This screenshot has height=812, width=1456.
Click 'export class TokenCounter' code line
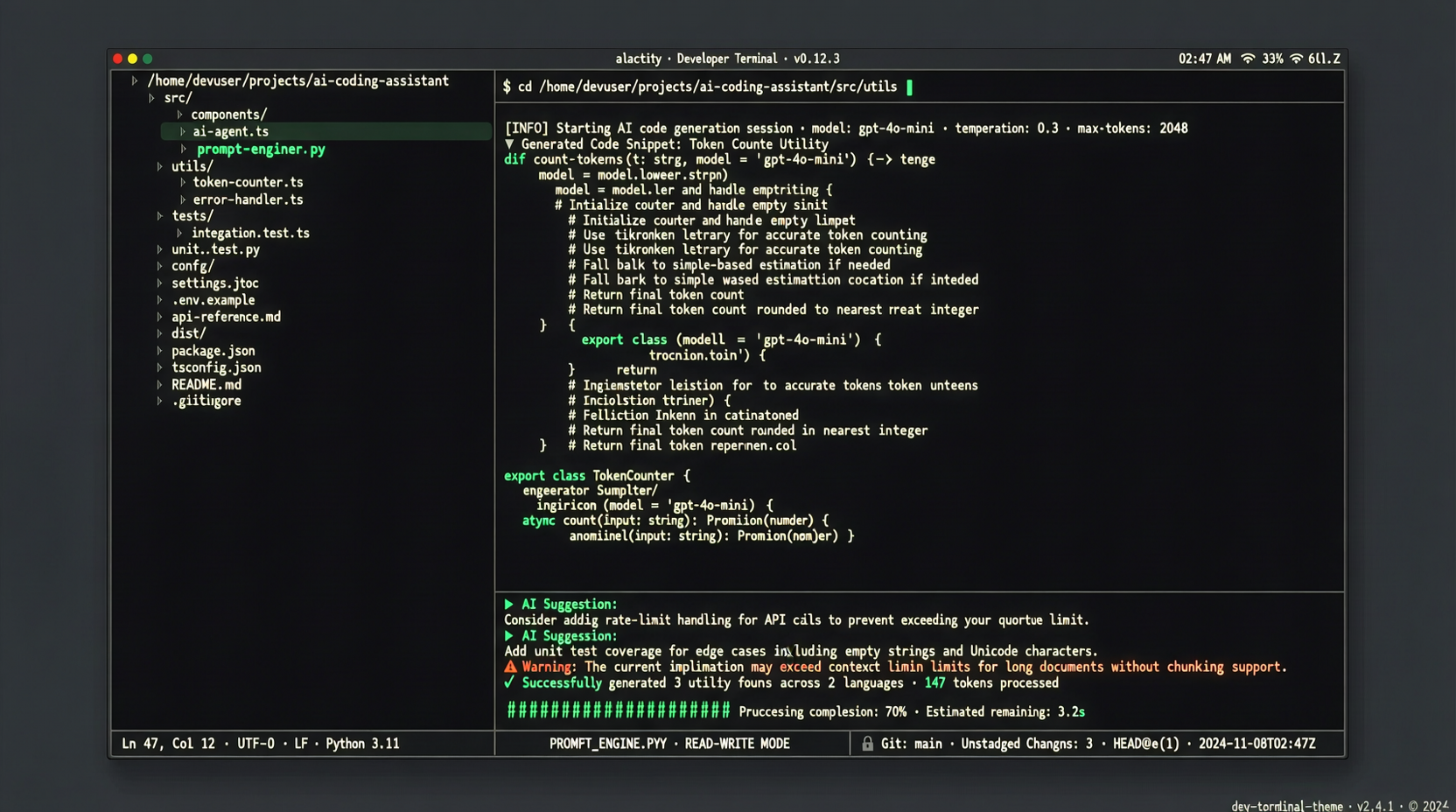click(597, 476)
